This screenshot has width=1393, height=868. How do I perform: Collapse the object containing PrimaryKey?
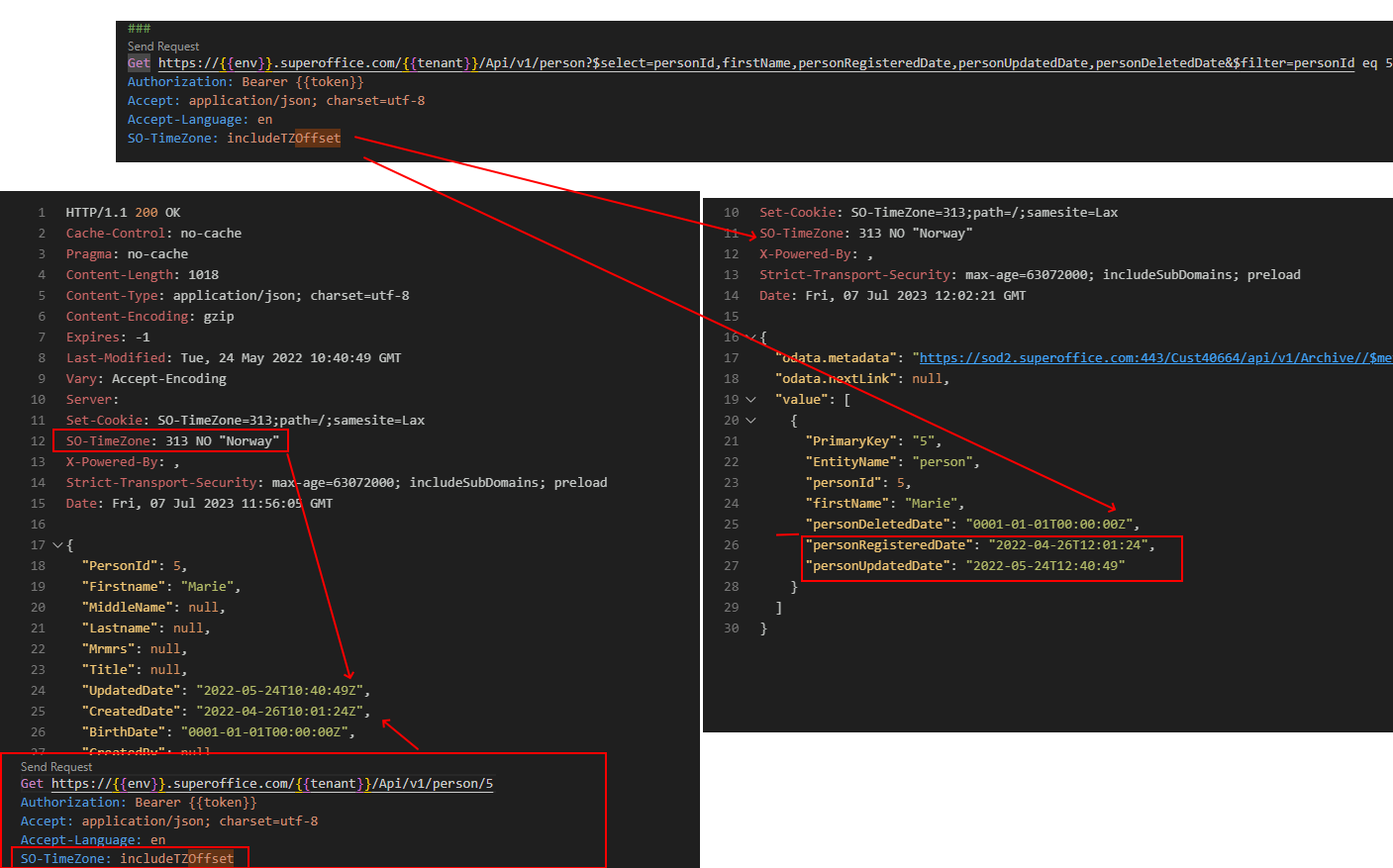[750, 421]
